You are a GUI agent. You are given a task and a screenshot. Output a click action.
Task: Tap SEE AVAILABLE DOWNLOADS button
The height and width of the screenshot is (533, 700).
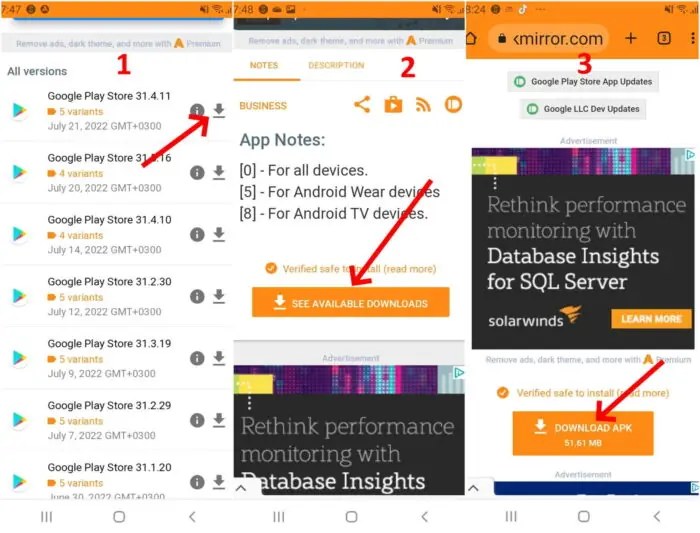[x=350, y=302]
